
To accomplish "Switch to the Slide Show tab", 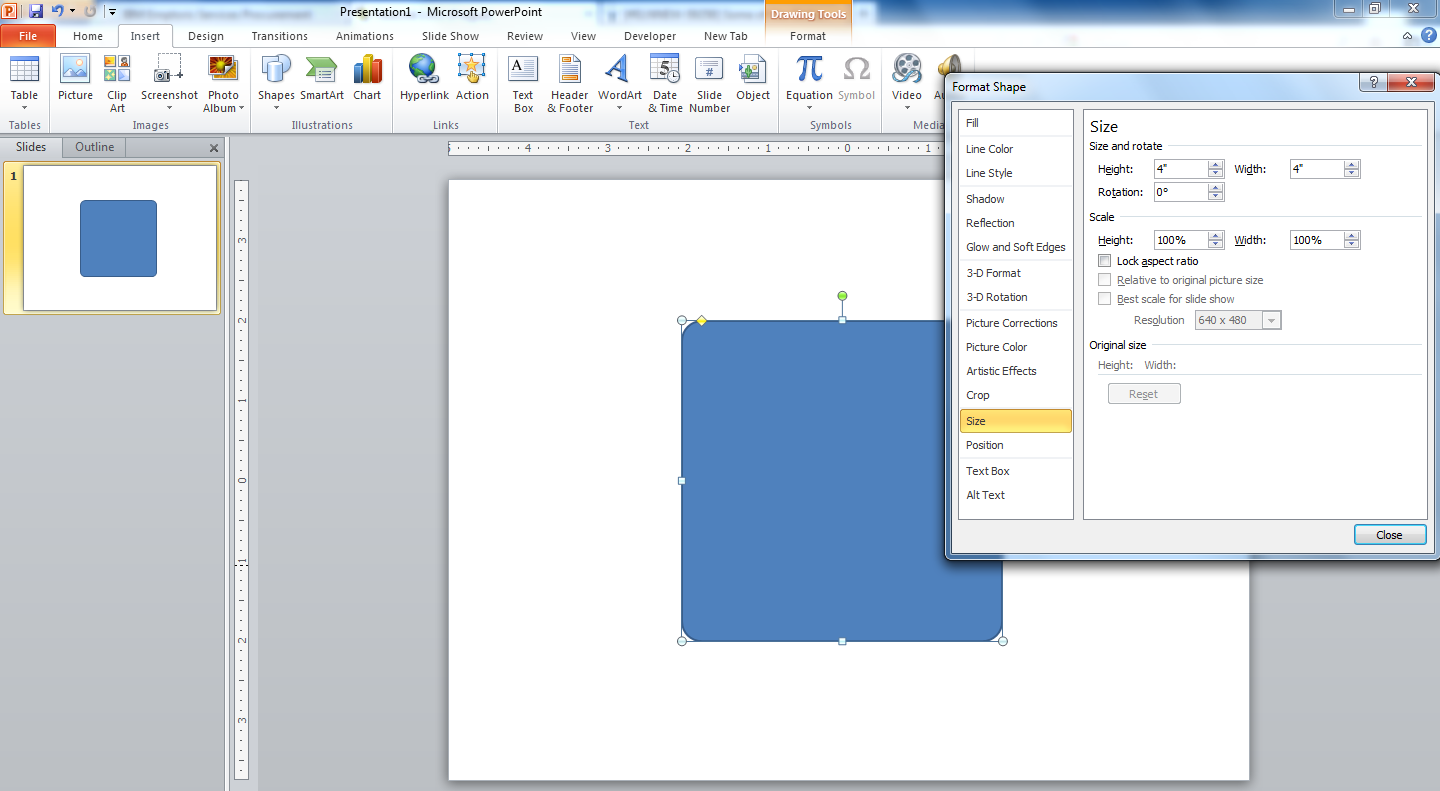I will (x=450, y=36).
